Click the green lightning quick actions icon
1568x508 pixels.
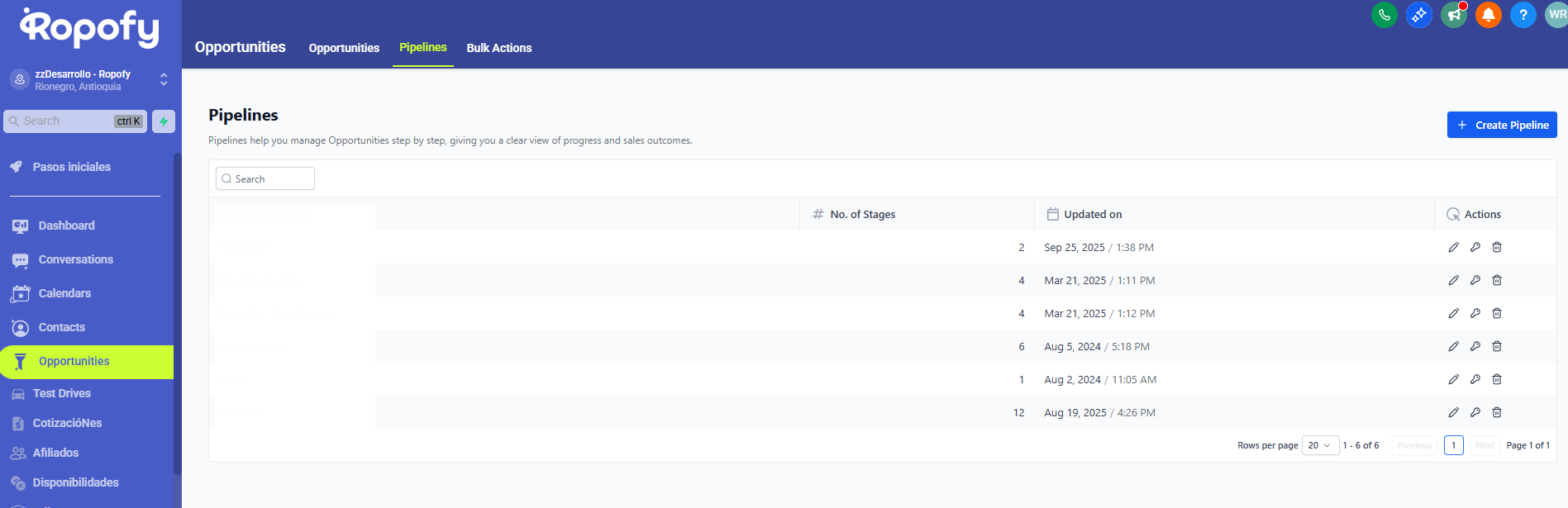tap(164, 121)
